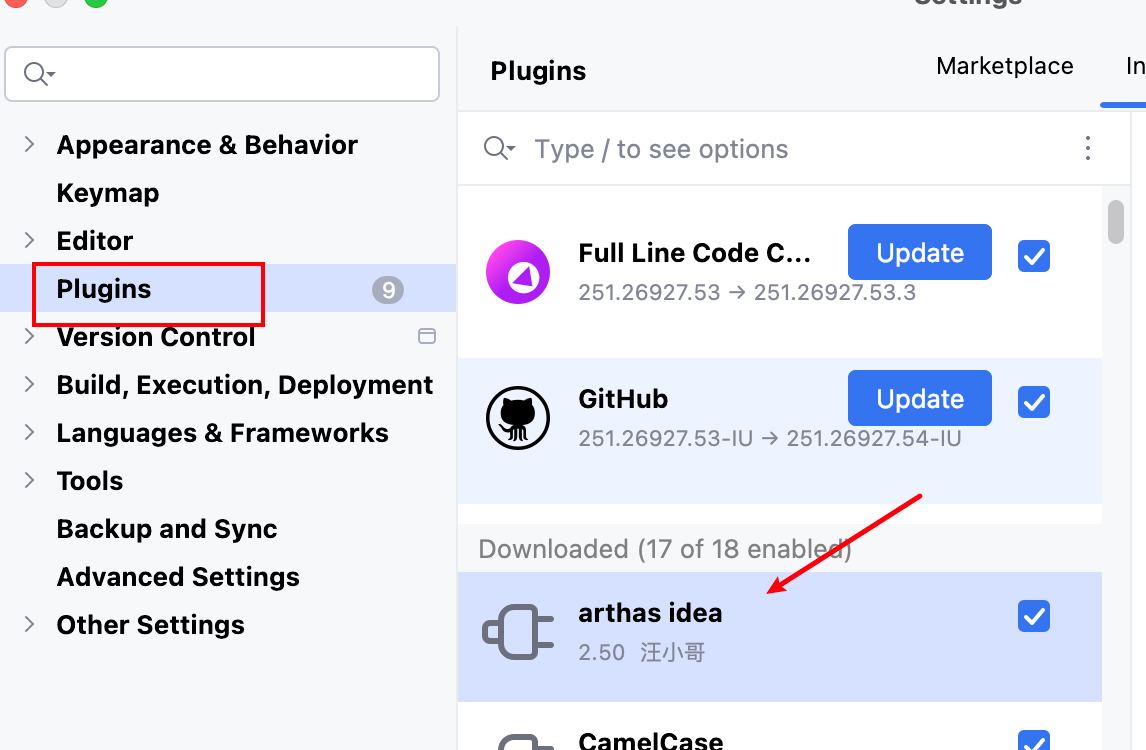Focus the plugin search field

pos(780,149)
